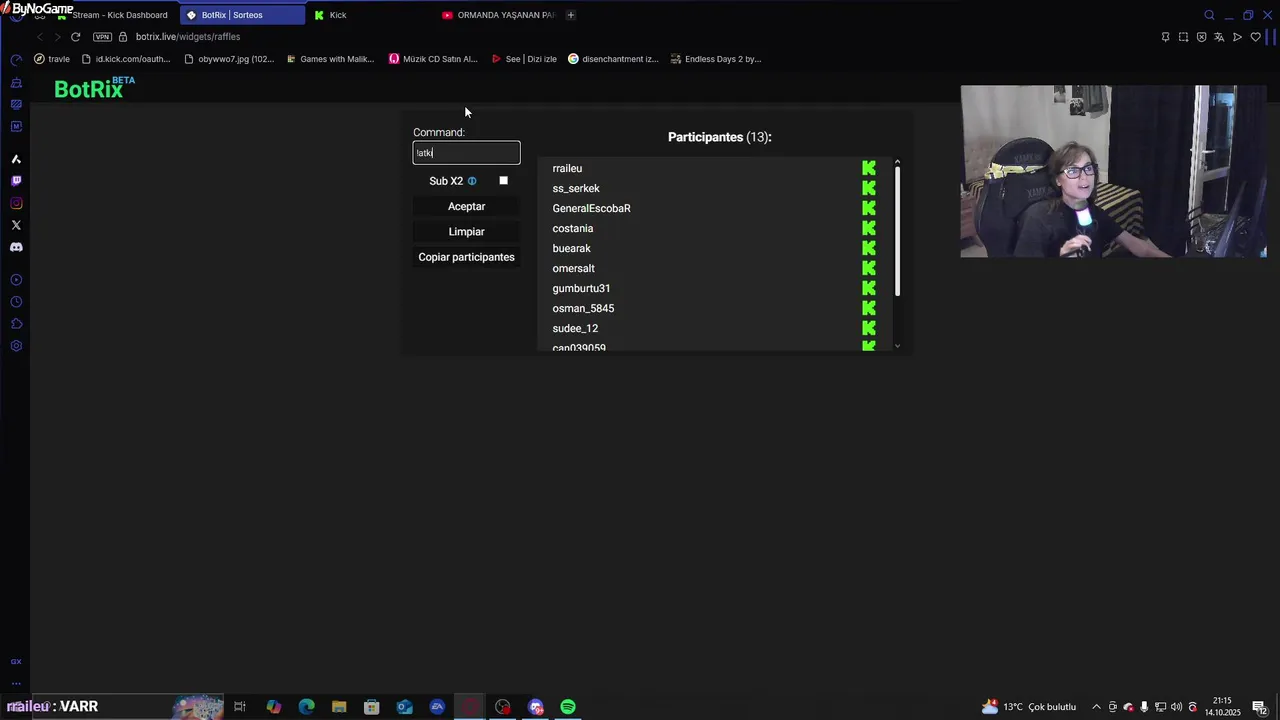
Task: Select the BotRix | Sorteos tab
Action: coord(243,15)
